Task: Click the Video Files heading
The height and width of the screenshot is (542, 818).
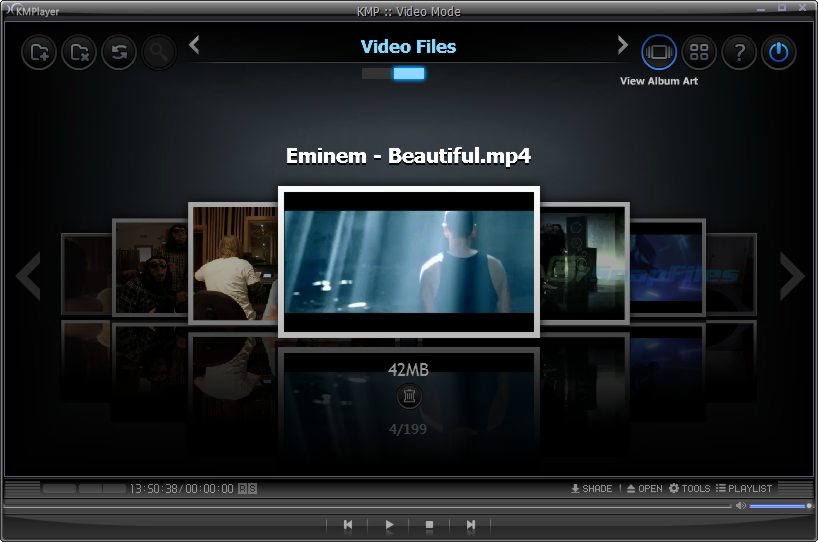Action: point(408,46)
